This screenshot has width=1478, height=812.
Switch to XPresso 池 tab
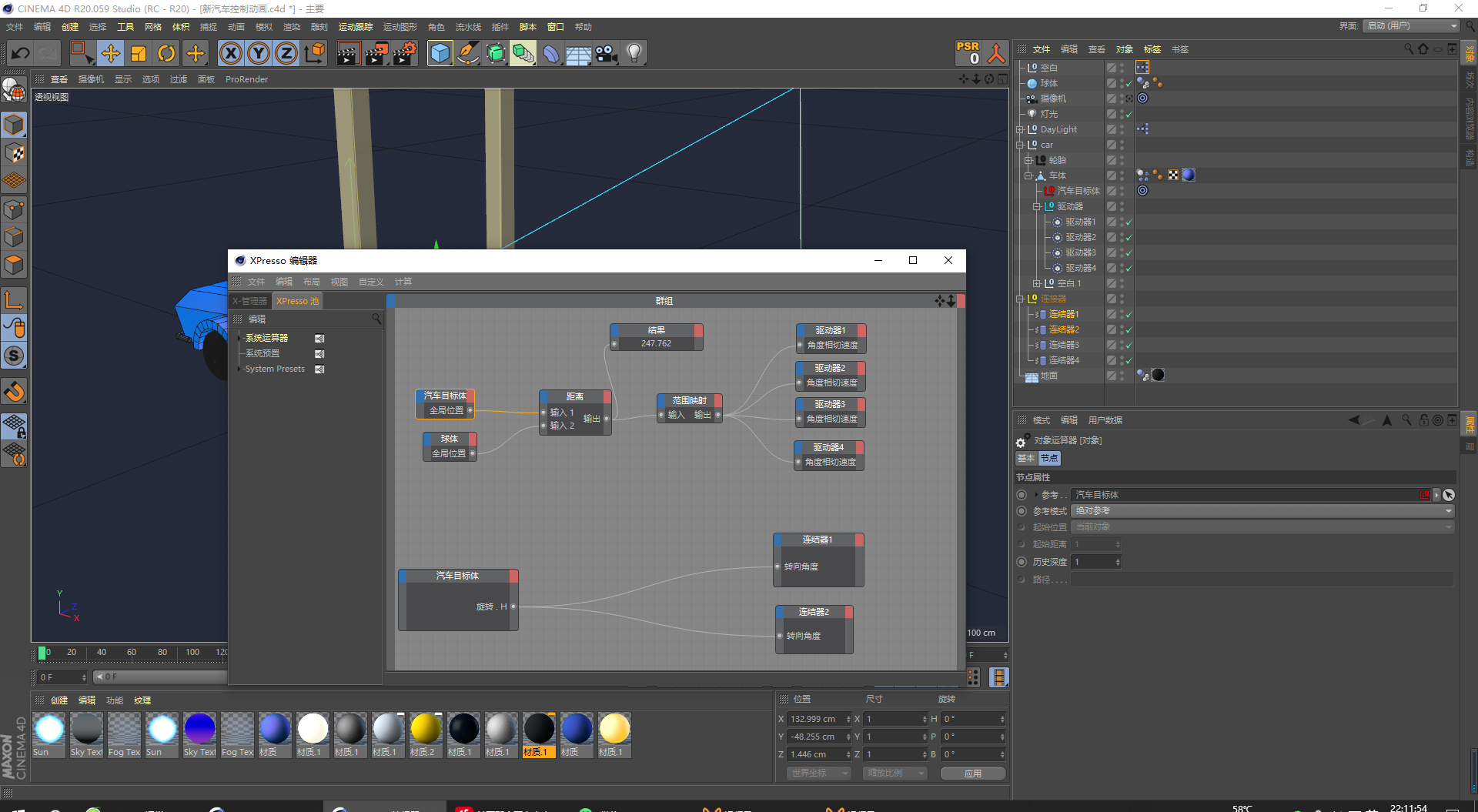click(297, 301)
